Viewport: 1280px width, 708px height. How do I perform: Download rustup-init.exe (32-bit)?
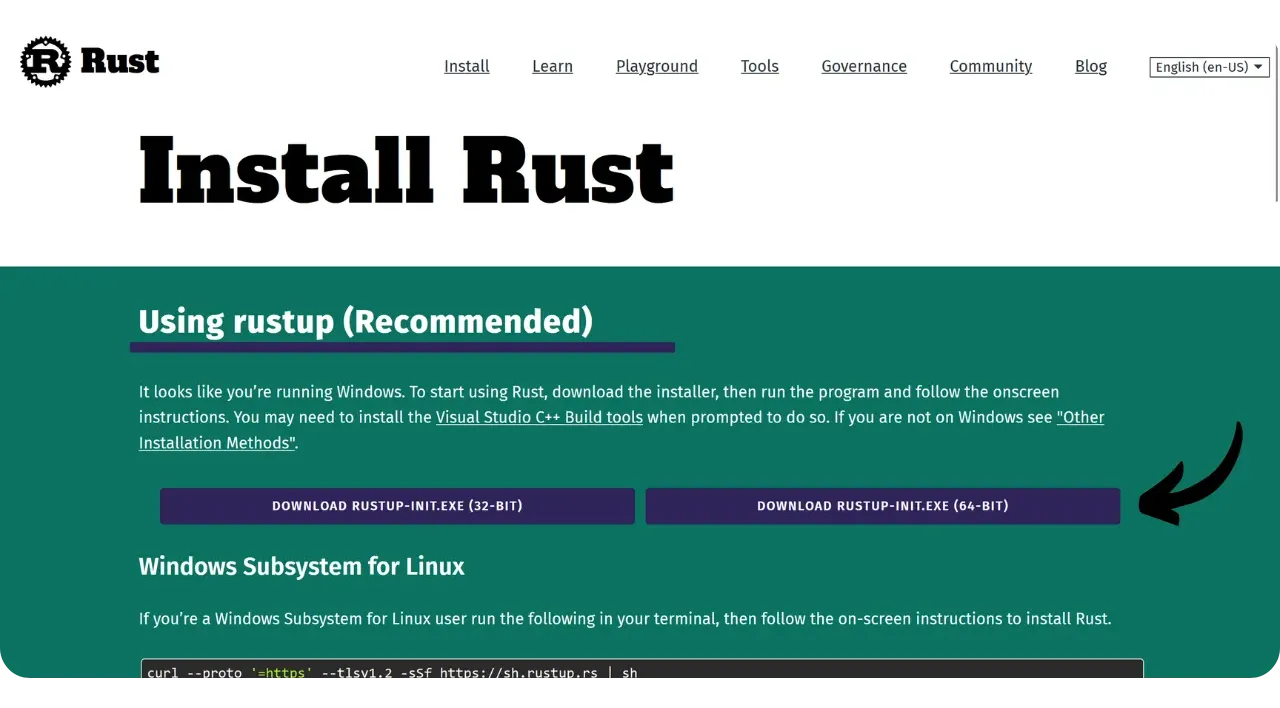(x=397, y=506)
